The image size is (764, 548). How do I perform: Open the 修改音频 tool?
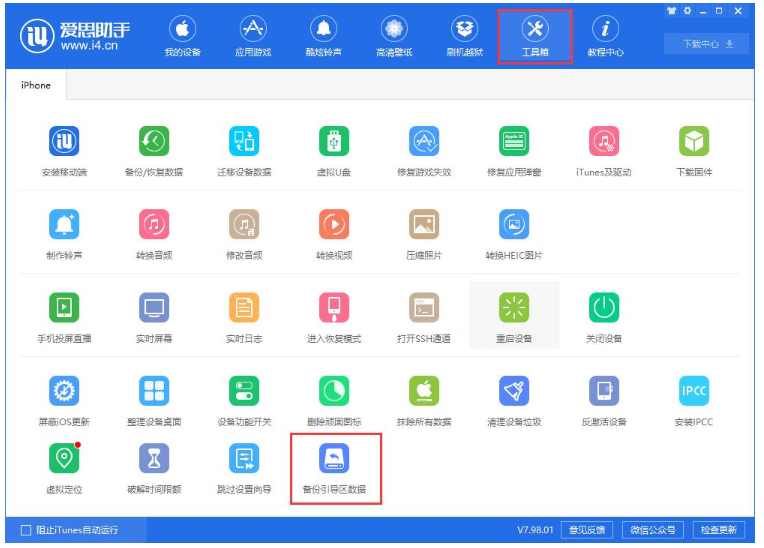pyautogui.click(x=244, y=225)
